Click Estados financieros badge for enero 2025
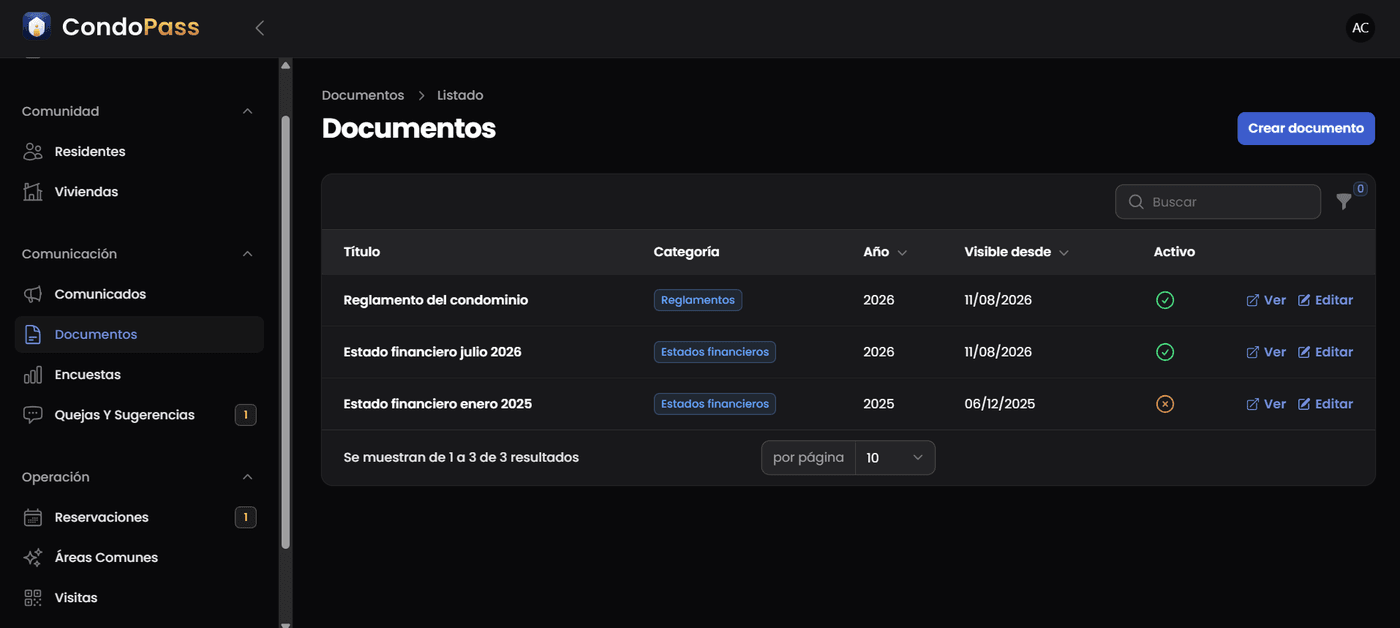 tap(715, 404)
